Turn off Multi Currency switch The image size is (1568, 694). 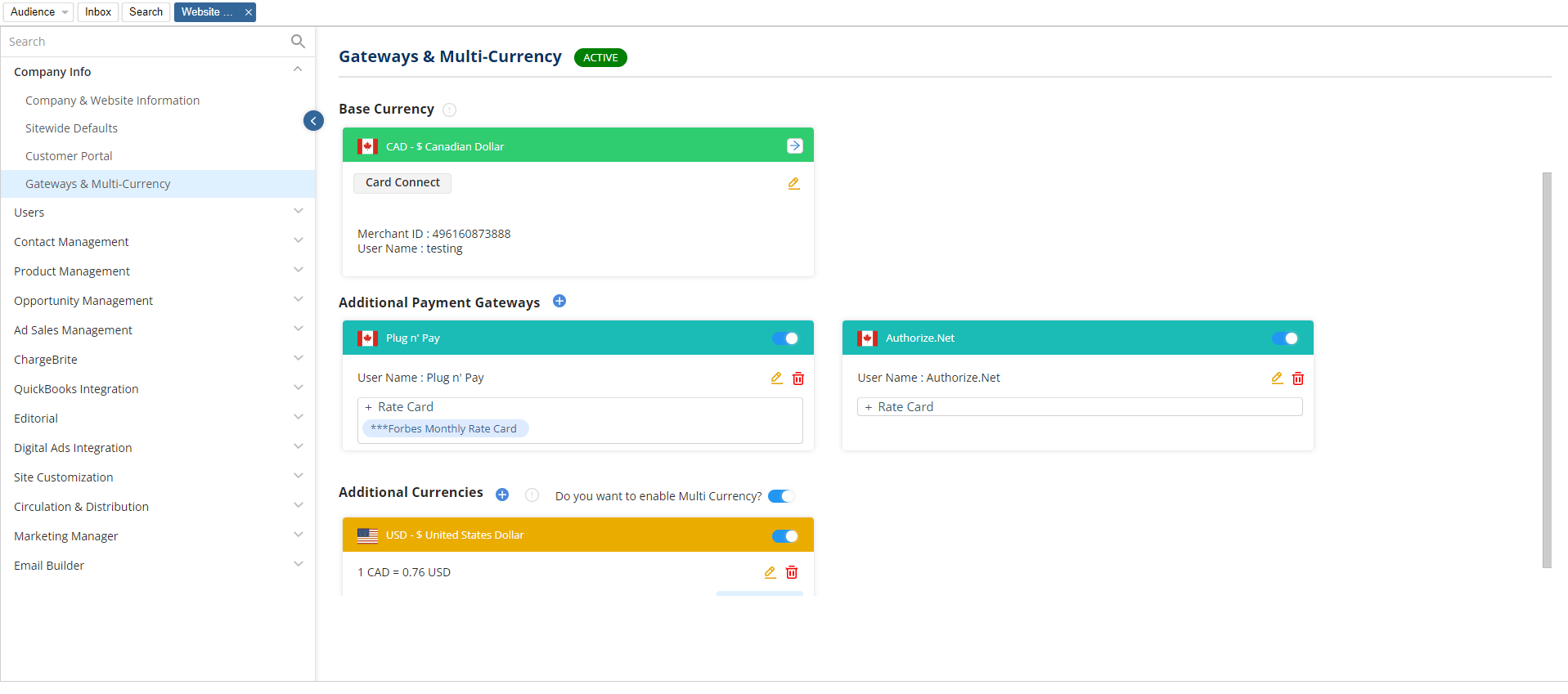(x=781, y=496)
